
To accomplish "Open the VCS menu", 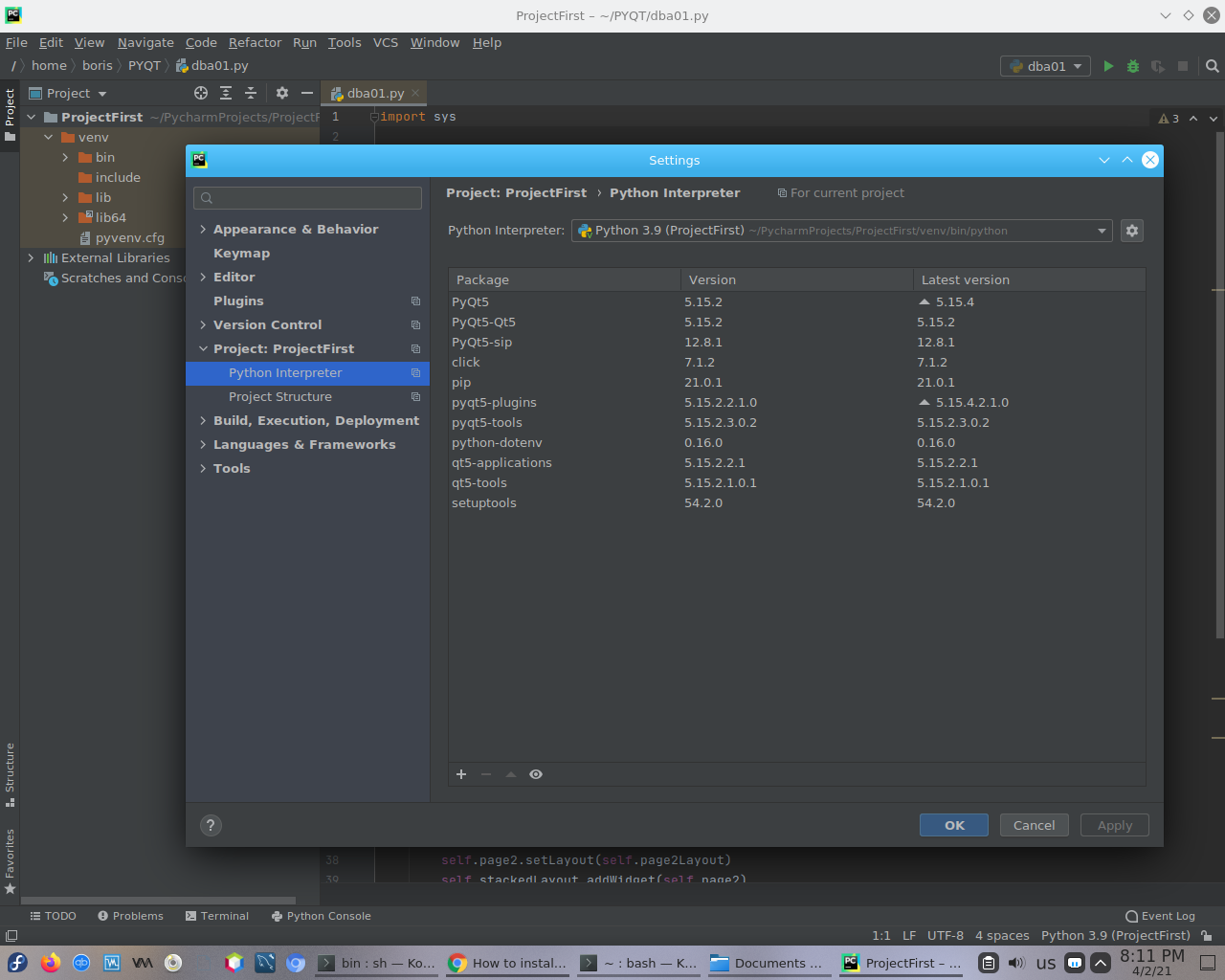I will coord(386,43).
